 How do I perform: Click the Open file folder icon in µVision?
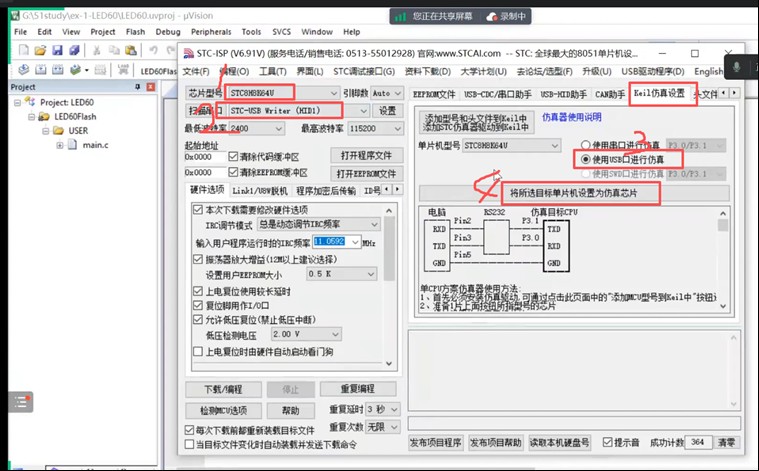(x=40, y=50)
